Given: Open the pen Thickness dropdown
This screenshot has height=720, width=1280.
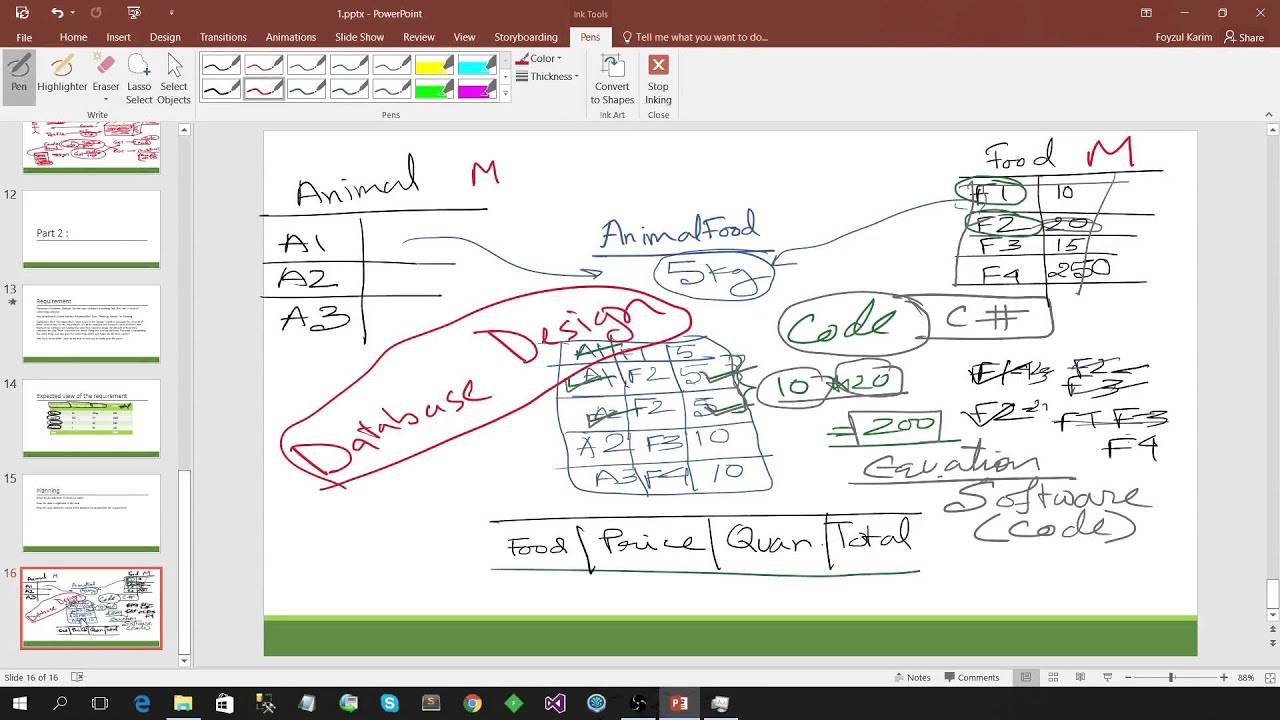Looking at the screenshot, I should point(547,77).
